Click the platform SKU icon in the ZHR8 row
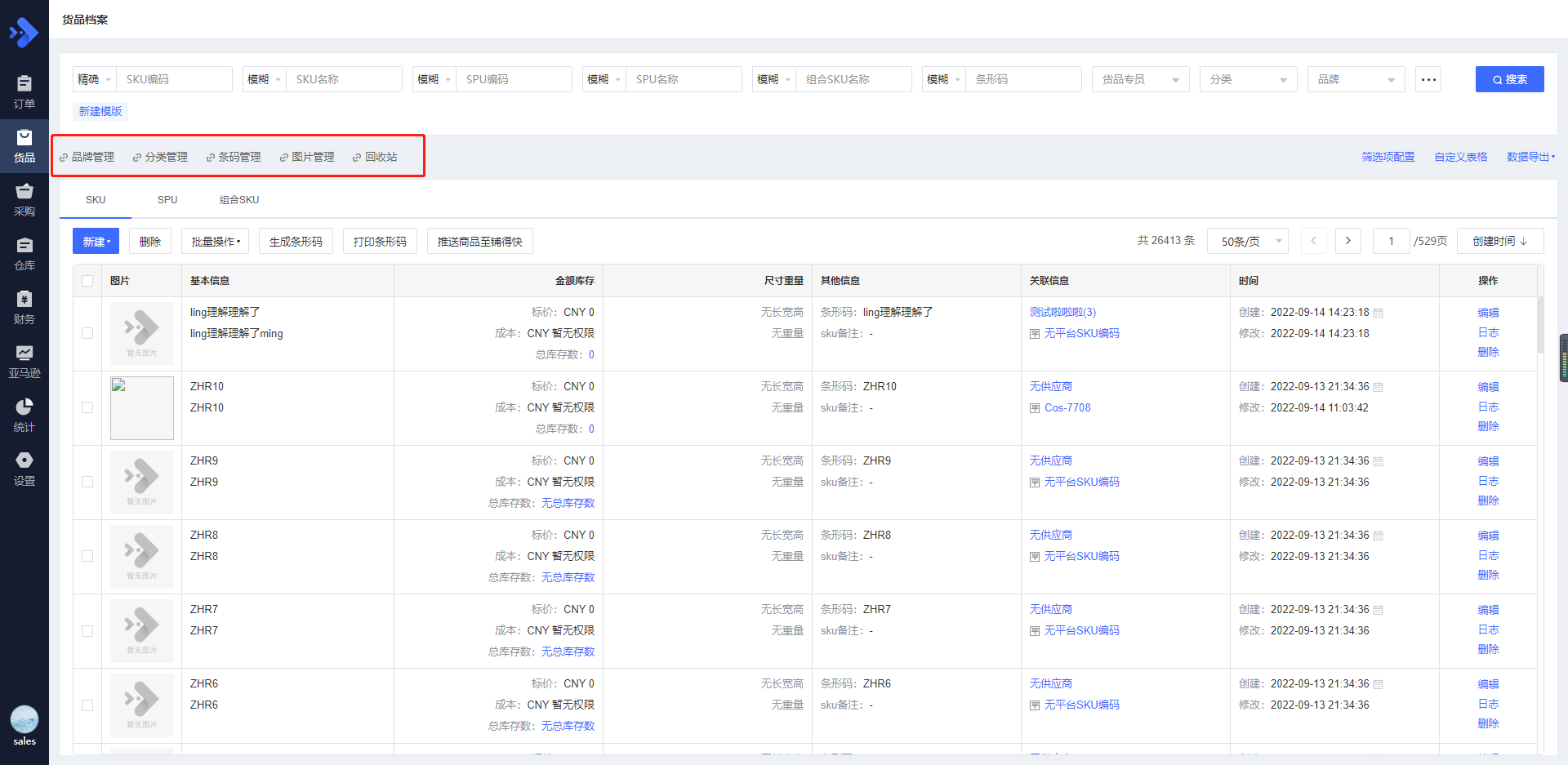Screen dimensions: 1568x765 (1035, 557)
